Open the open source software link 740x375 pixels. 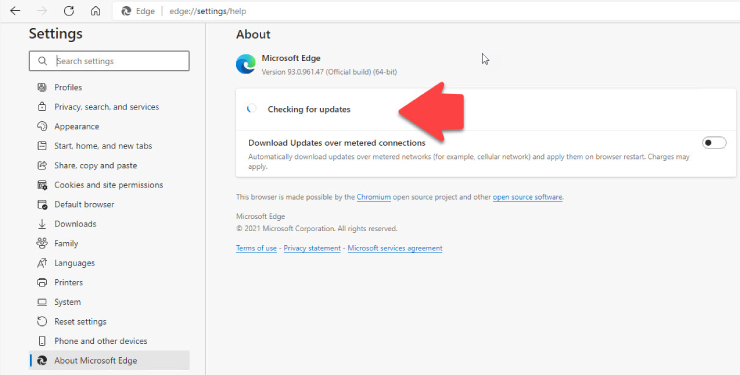coord(528,197)
